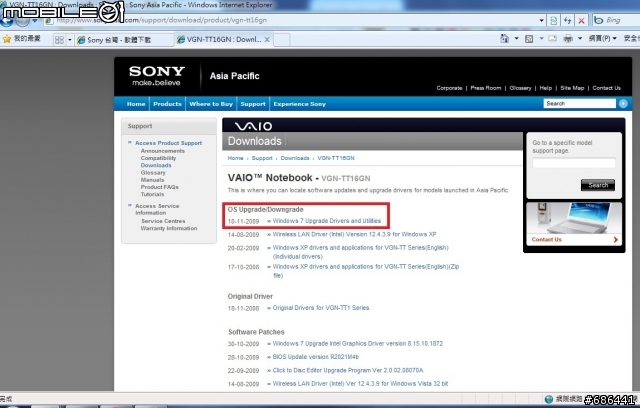This screenshot has width=640, height=408.
Task: Click the Home page icon in command bar
Action: click(504, 39)
